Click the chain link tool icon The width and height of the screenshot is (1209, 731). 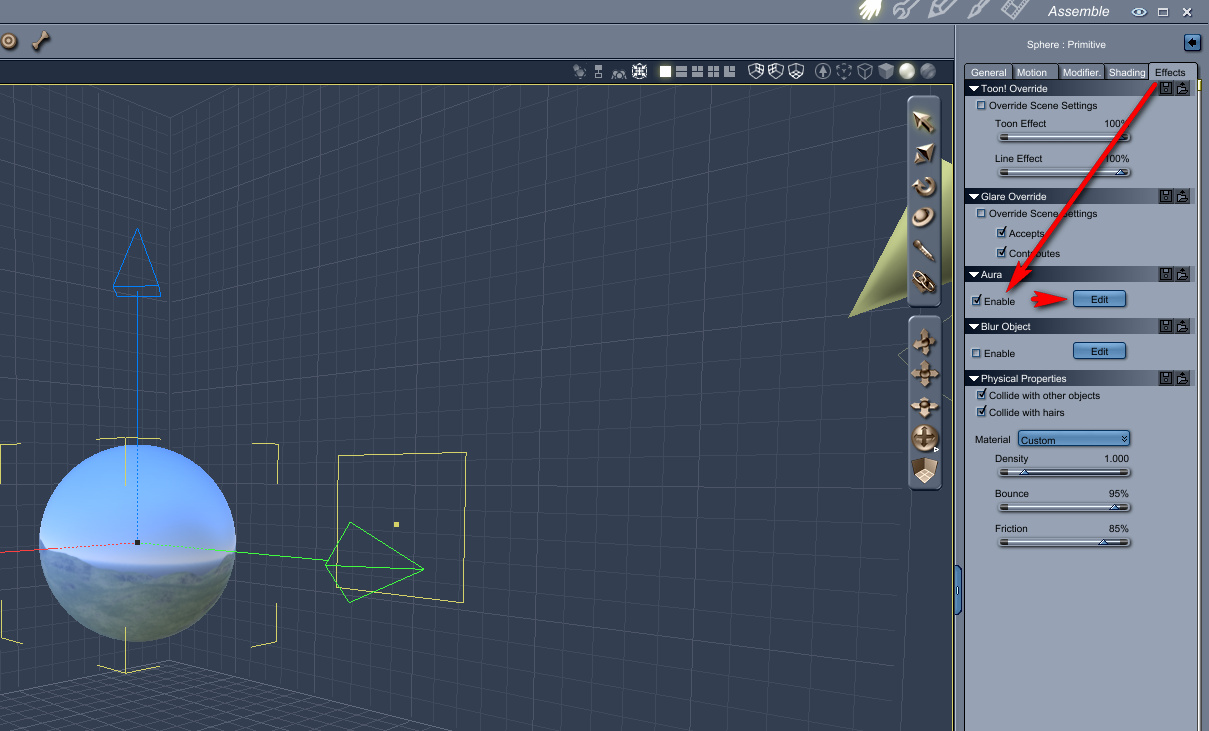pyautogui.click(x=923, y=282)
